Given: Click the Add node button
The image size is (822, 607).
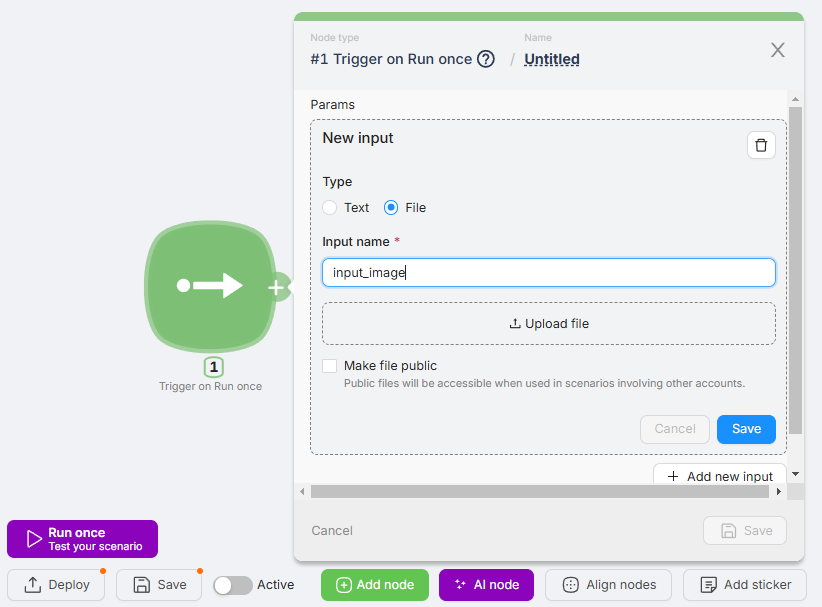Looking at the screenshot, I should coord(374,585).
